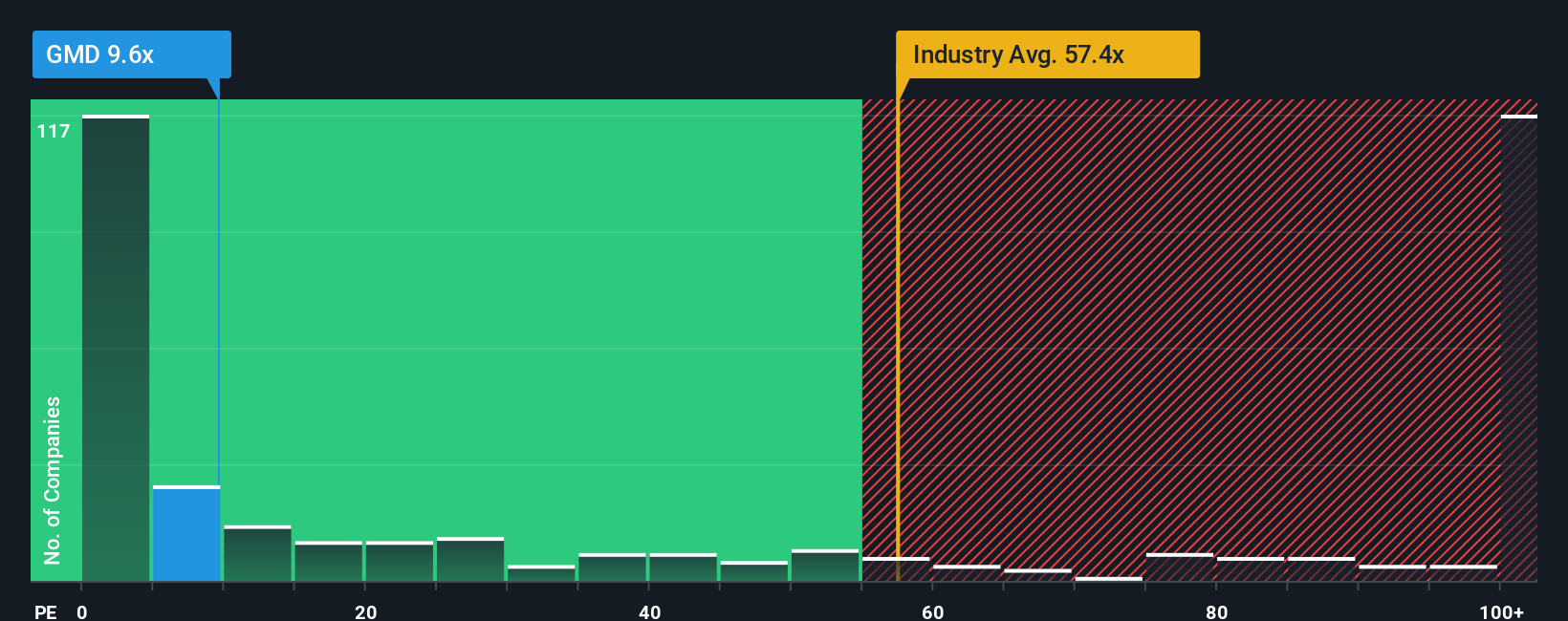Click the x-axis tick label 40

[649, 611]
